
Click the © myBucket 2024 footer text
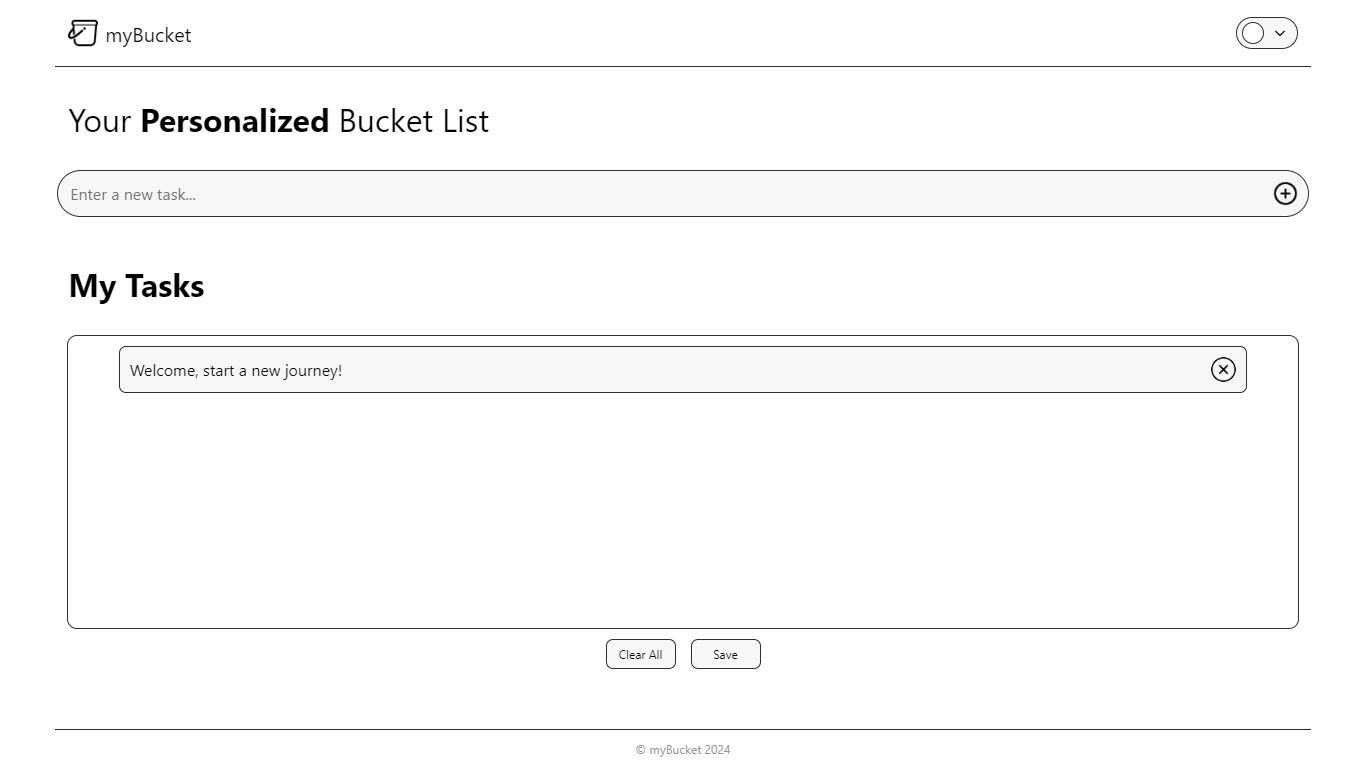tap(683, 750)
